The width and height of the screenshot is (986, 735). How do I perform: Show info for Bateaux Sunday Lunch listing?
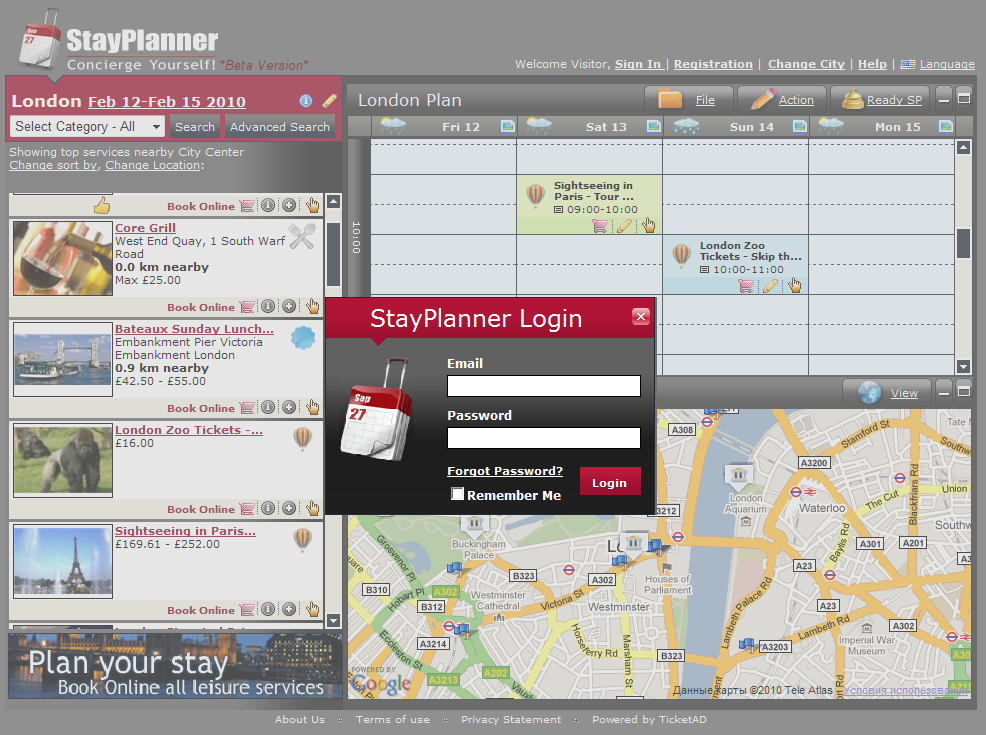[269, 407]
